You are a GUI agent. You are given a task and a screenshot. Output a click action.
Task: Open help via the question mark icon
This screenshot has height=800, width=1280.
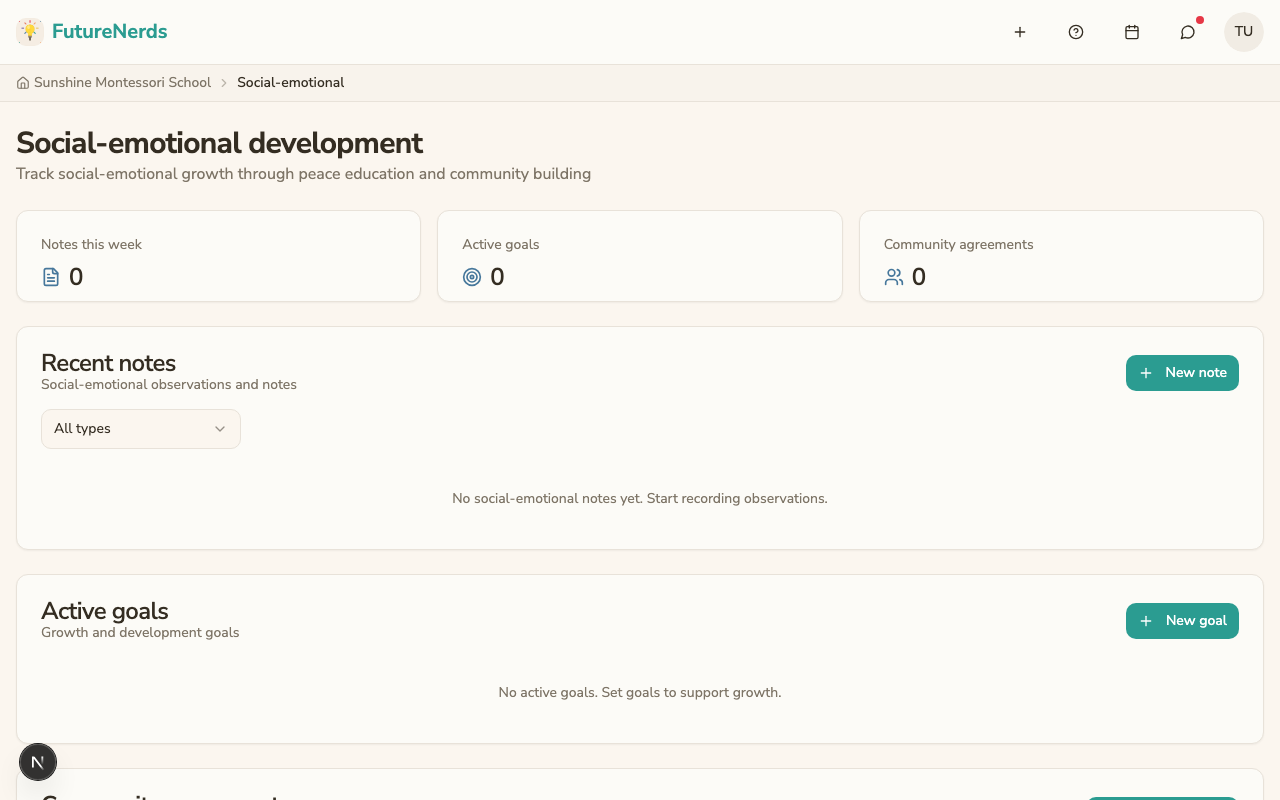[x=1075, y=31]
